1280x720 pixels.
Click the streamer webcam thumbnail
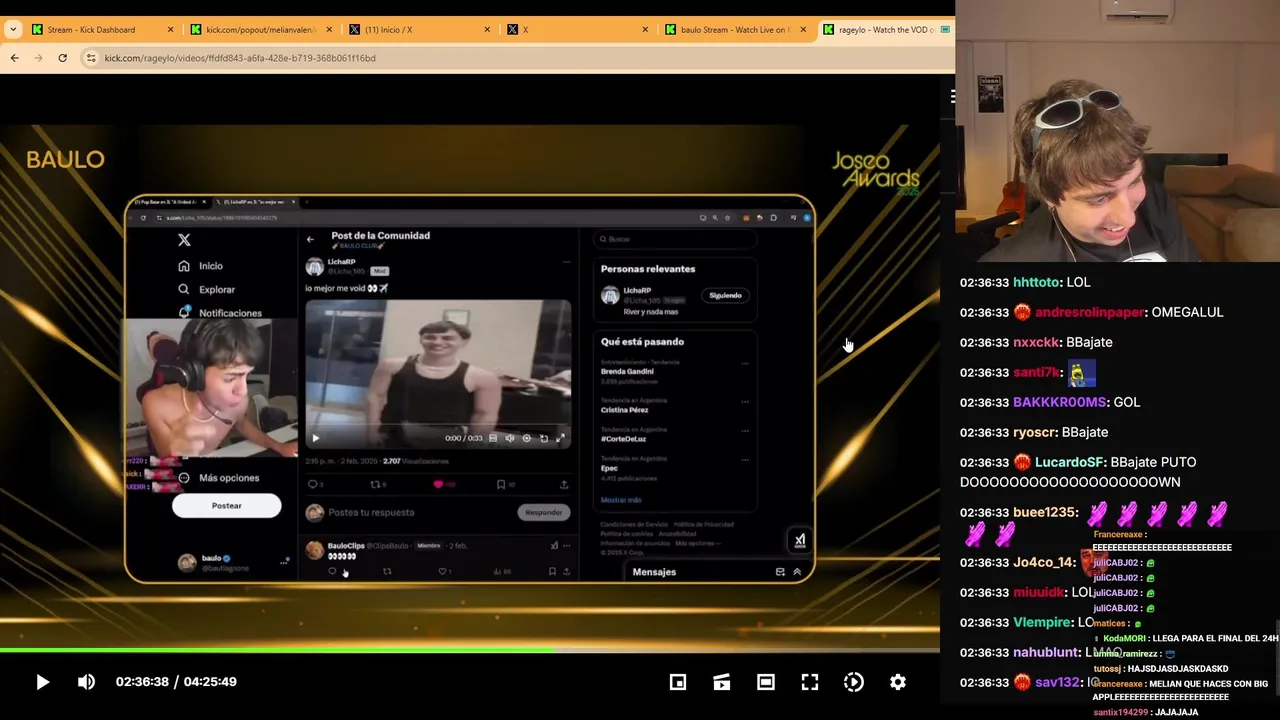point(211,389)
